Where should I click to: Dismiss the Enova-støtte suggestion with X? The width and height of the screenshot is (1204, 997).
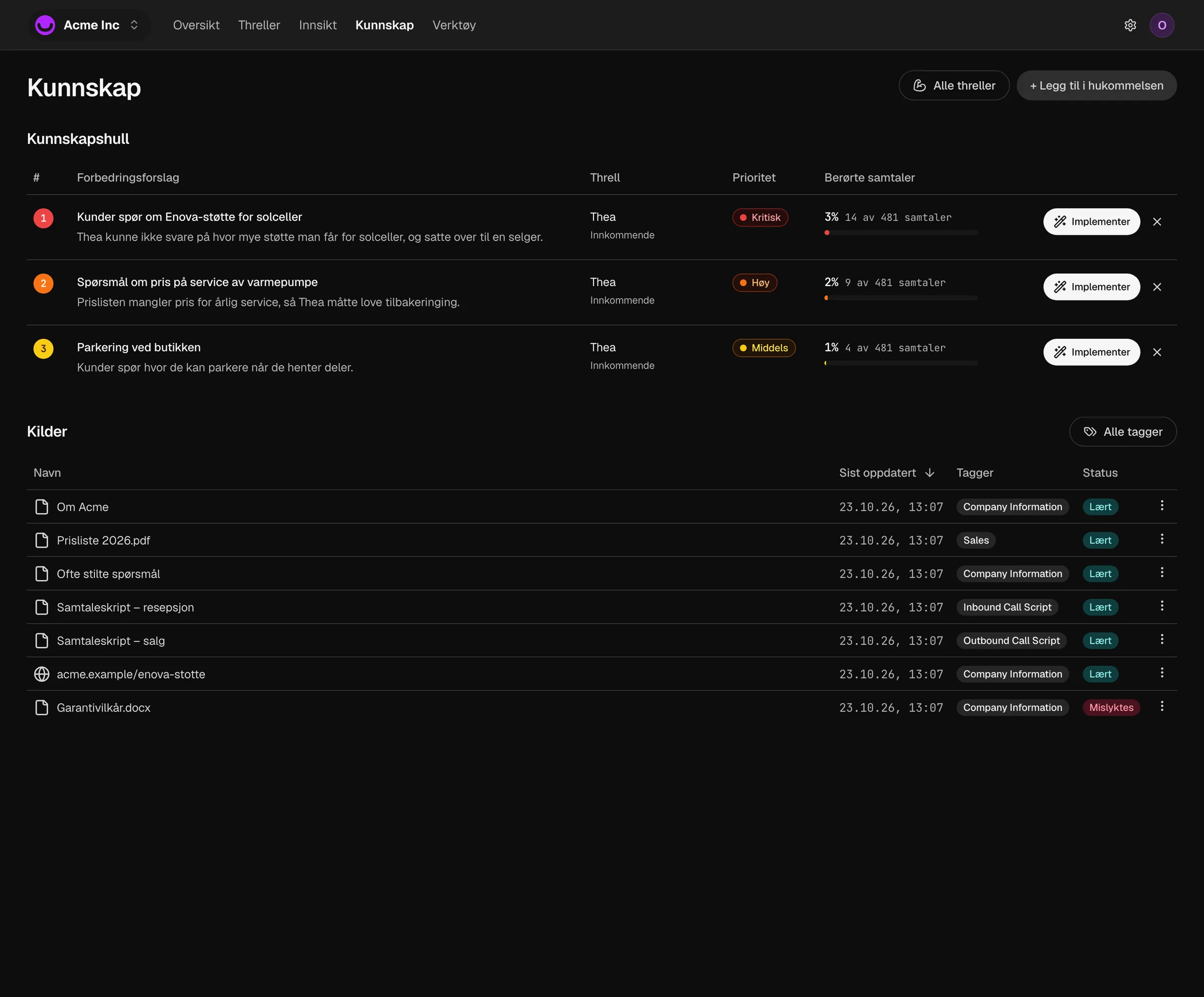tap(1157, 222)
